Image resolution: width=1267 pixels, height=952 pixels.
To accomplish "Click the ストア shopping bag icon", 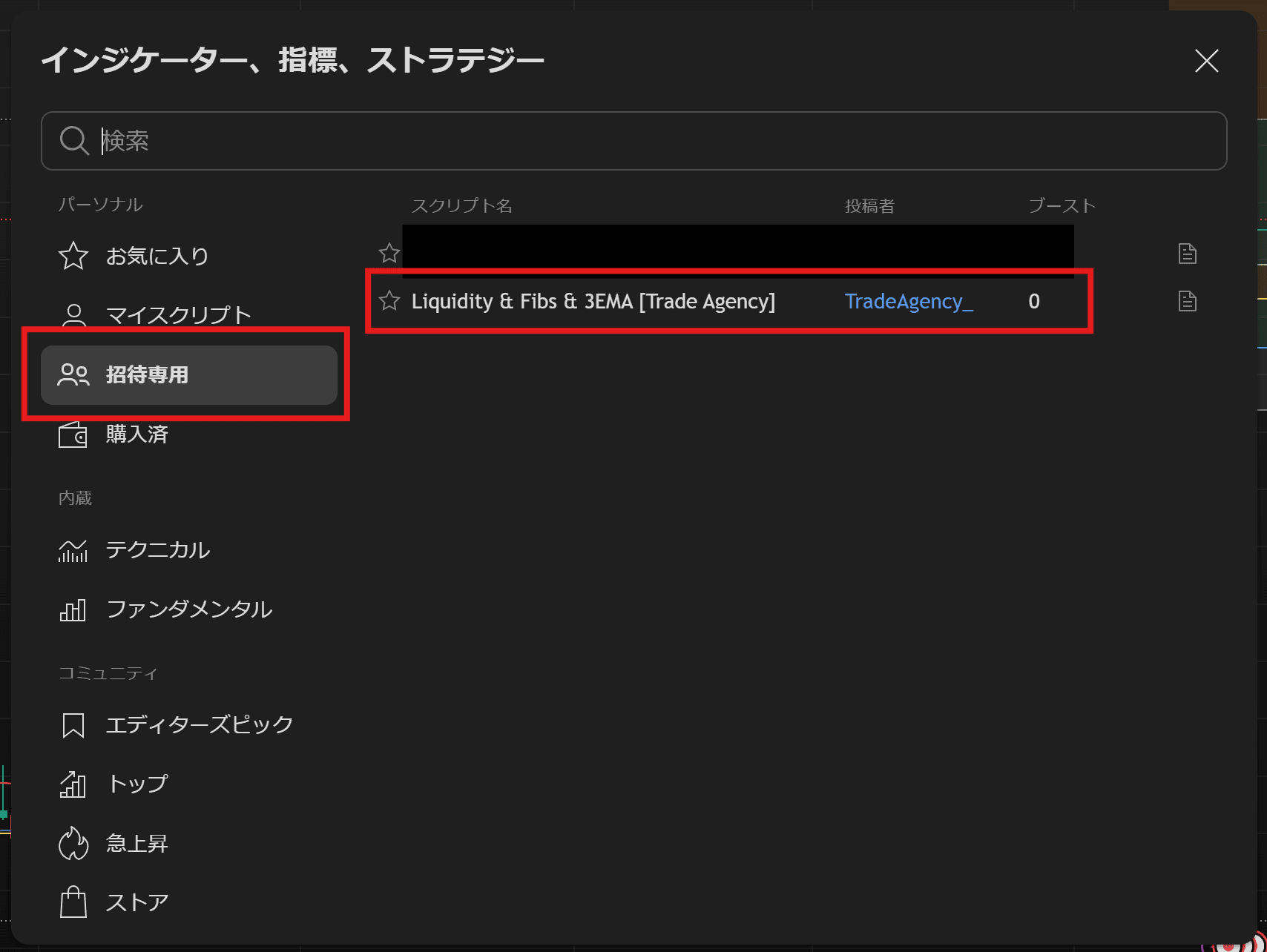I will (73, 903).
